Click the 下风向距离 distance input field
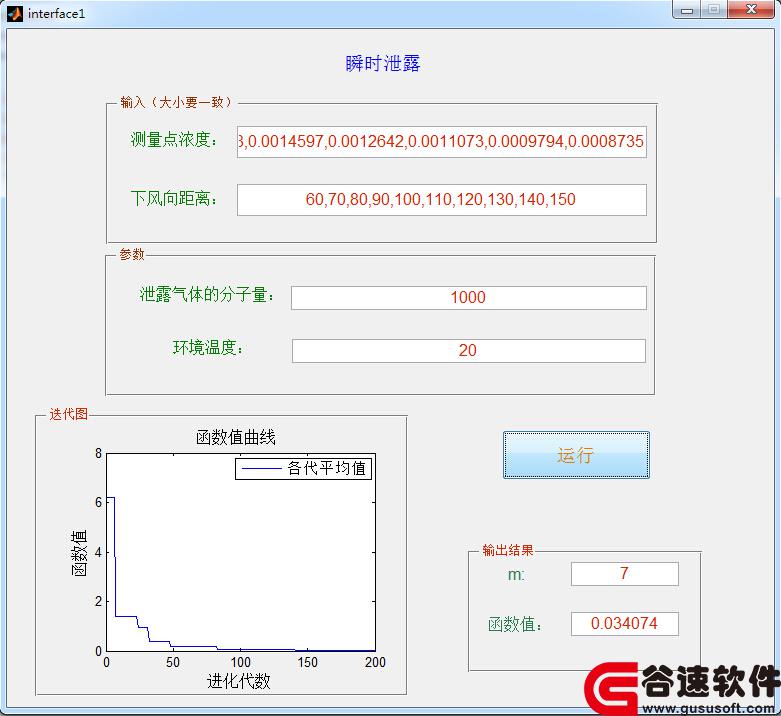Viewport: 781px width, 716px height. pos(442,200)
